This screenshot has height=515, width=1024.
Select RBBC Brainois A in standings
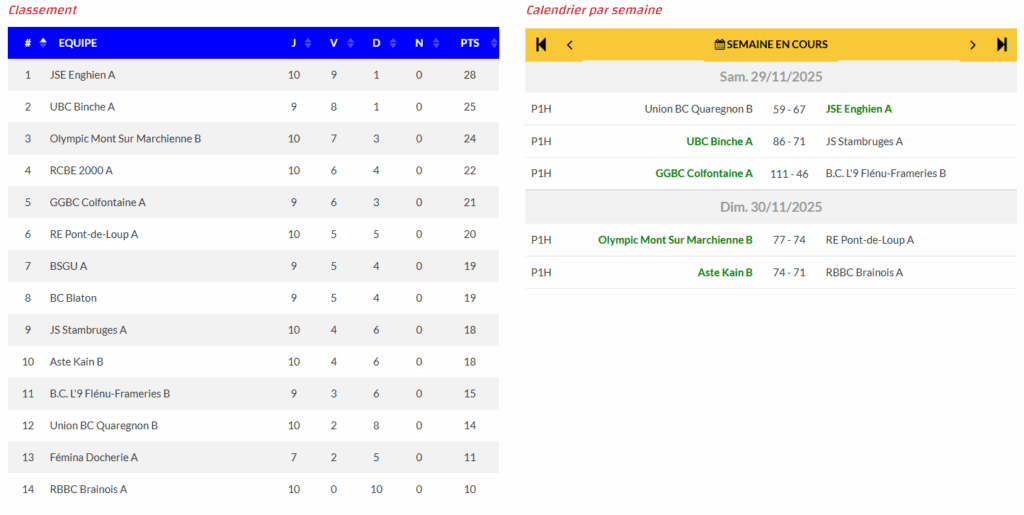88,490
